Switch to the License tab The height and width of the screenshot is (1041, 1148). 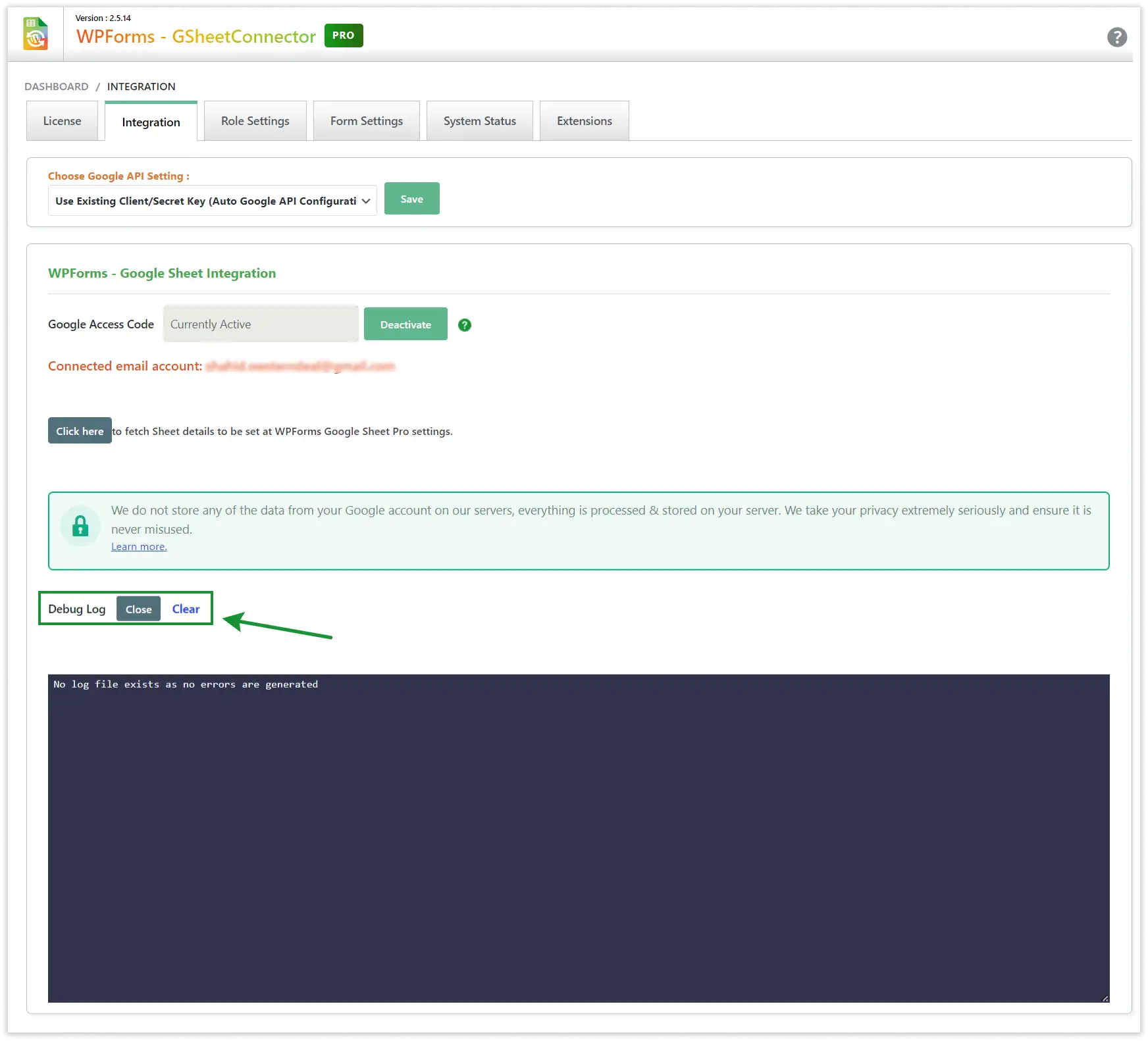[62, 120]
